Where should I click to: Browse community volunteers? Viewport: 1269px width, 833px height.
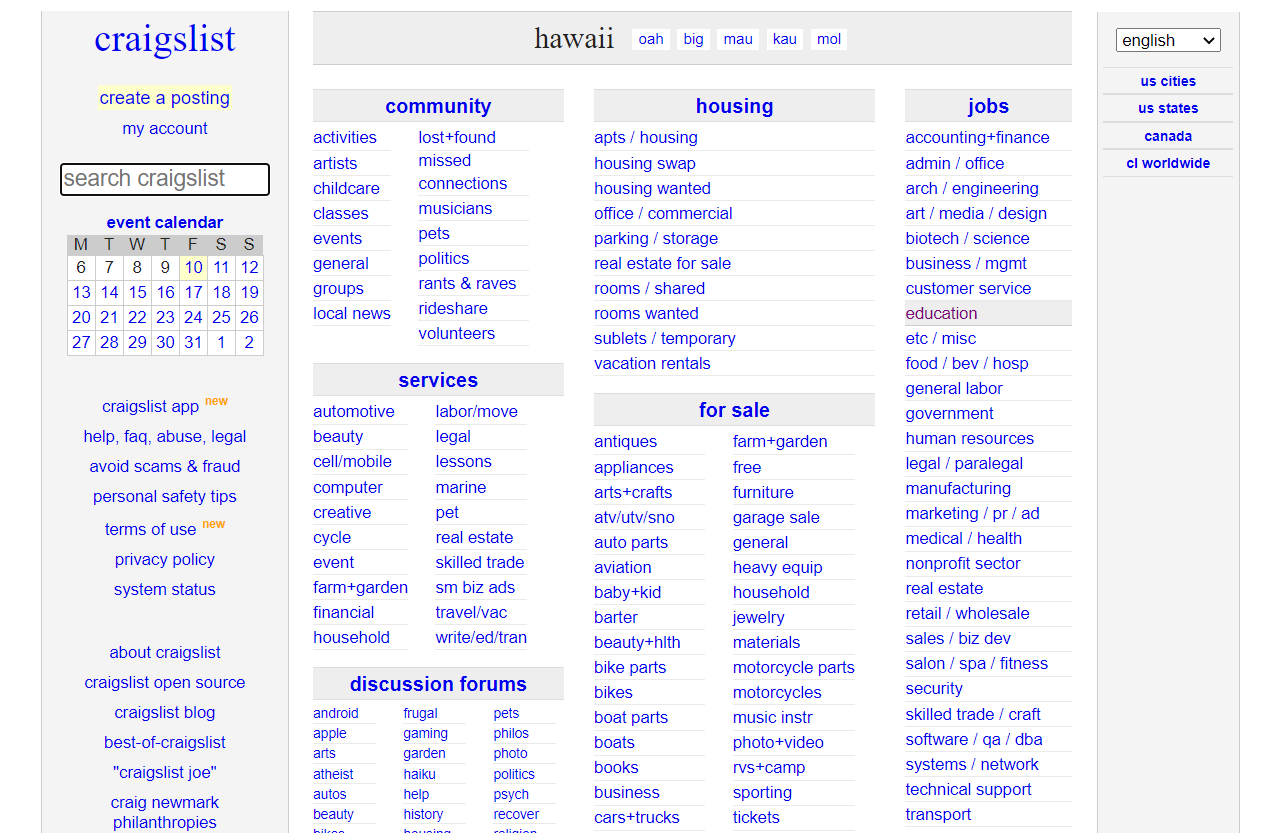click(x=457, y=333)
